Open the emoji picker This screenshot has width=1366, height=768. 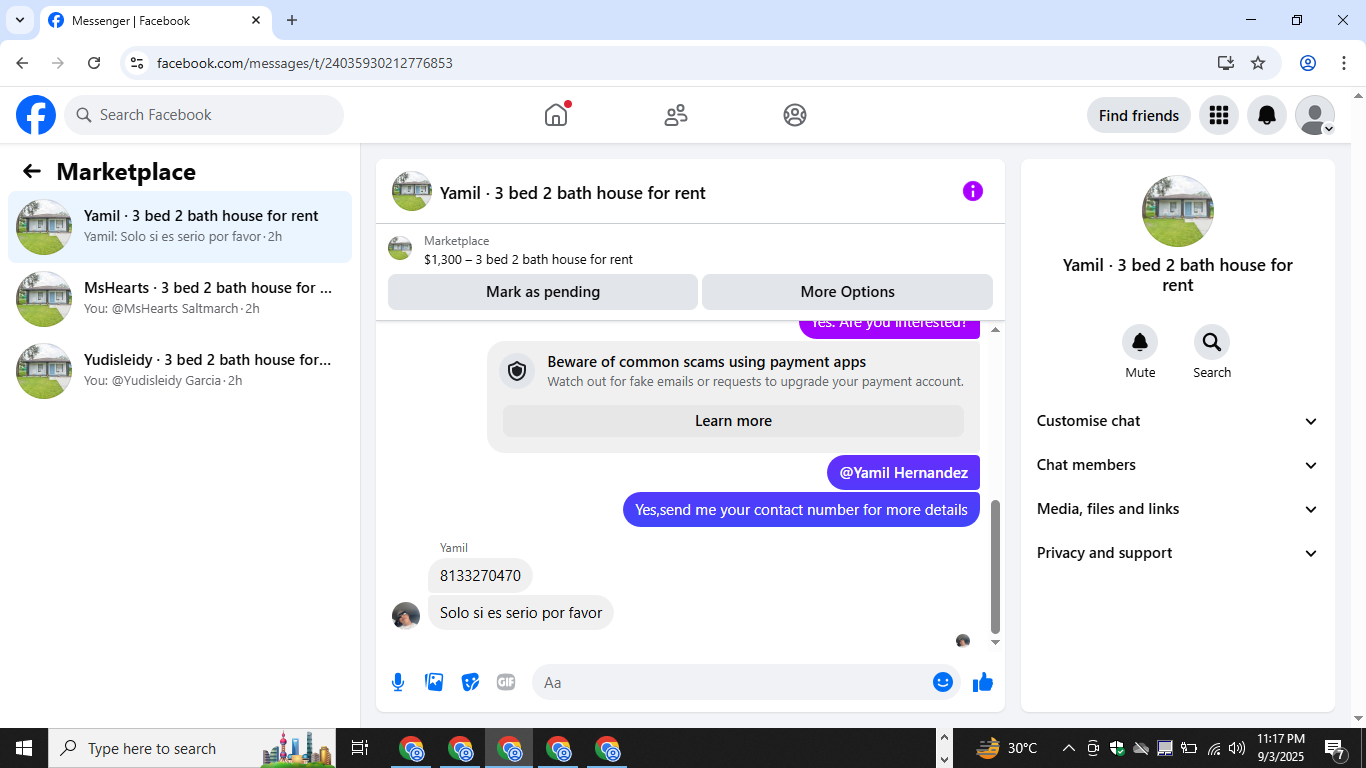pyautogui.click(x=943, y=682)
